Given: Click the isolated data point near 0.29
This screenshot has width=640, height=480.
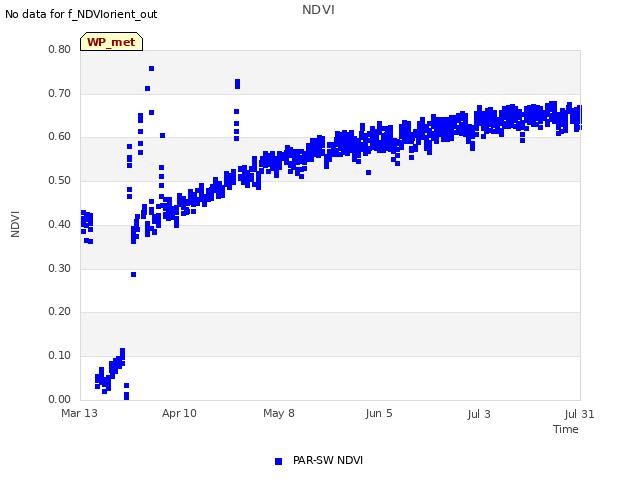Looking at the screenshot, I should click(133, 275).
